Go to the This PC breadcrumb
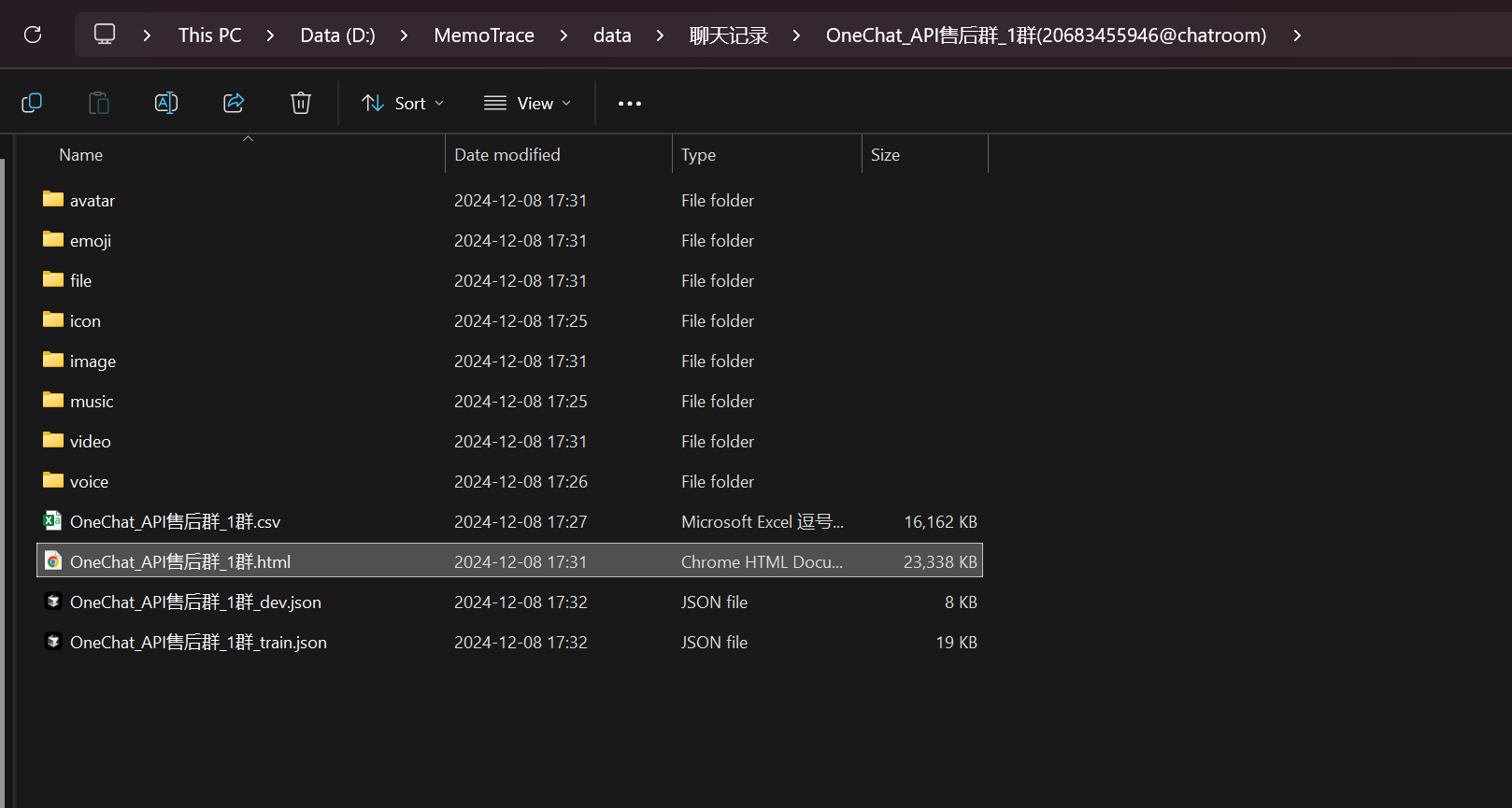The width and height of the screenshot is (1512, 808). point(209,35)
